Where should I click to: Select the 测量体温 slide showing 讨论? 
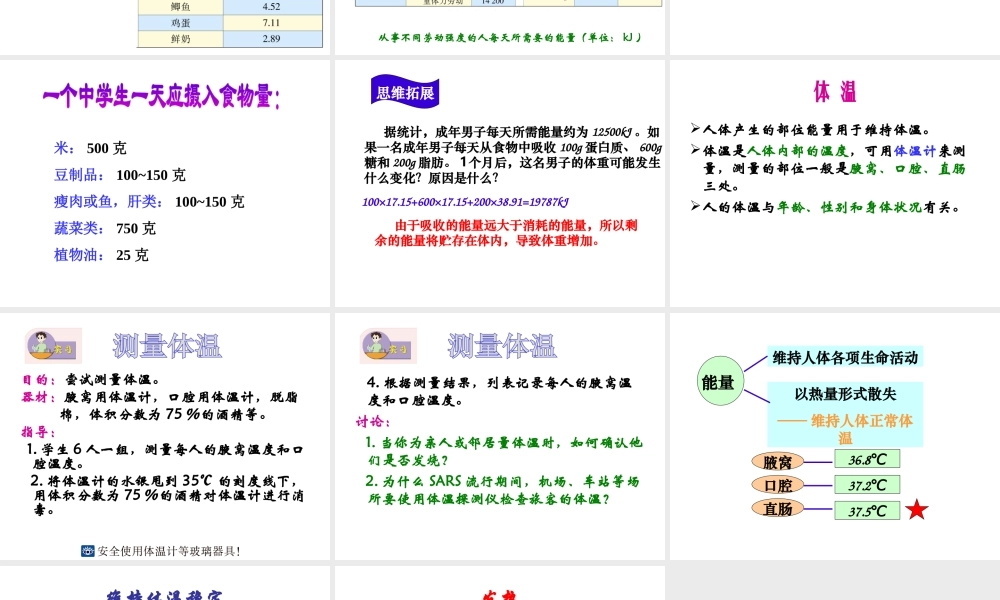click(499, 436)
